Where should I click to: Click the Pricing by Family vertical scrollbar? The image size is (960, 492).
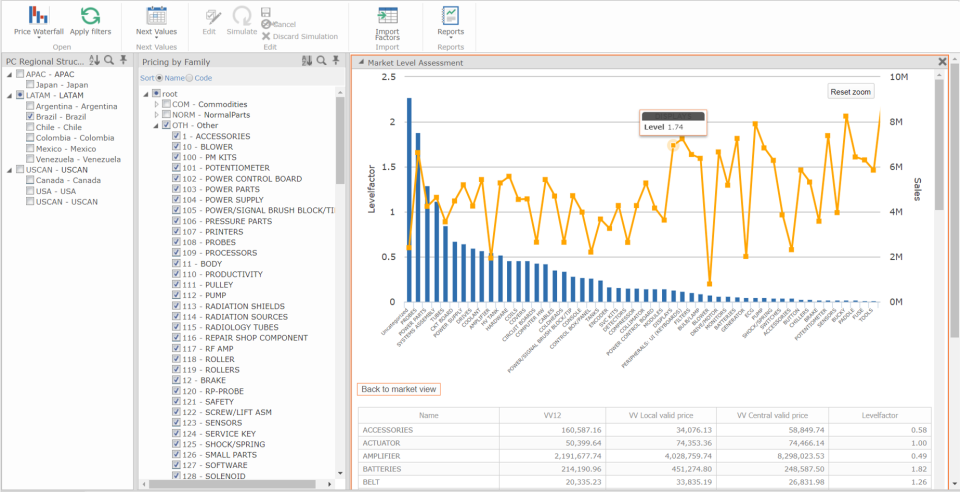340,141
